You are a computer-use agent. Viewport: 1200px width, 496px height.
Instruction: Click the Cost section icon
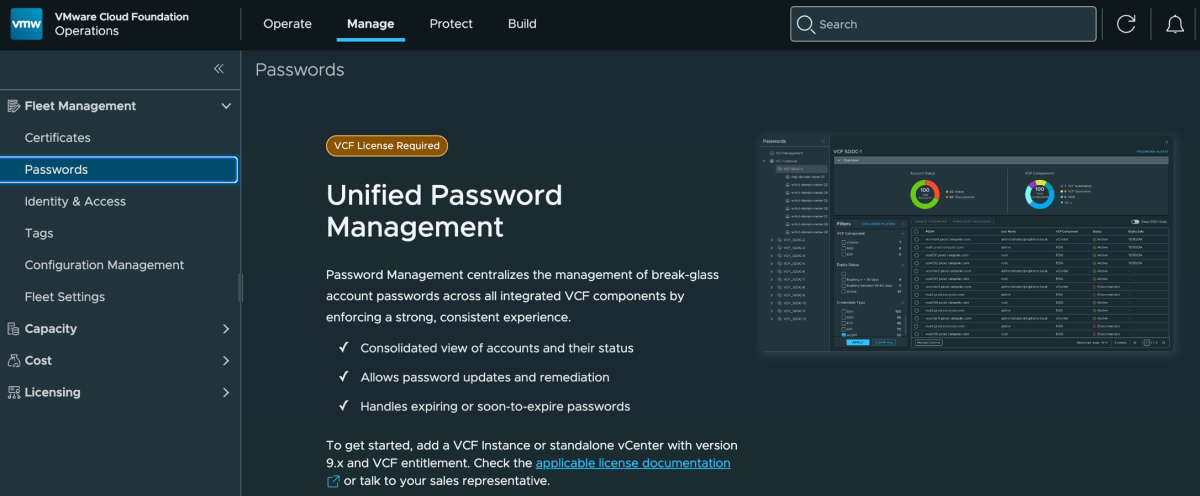[x=14, y=361]
